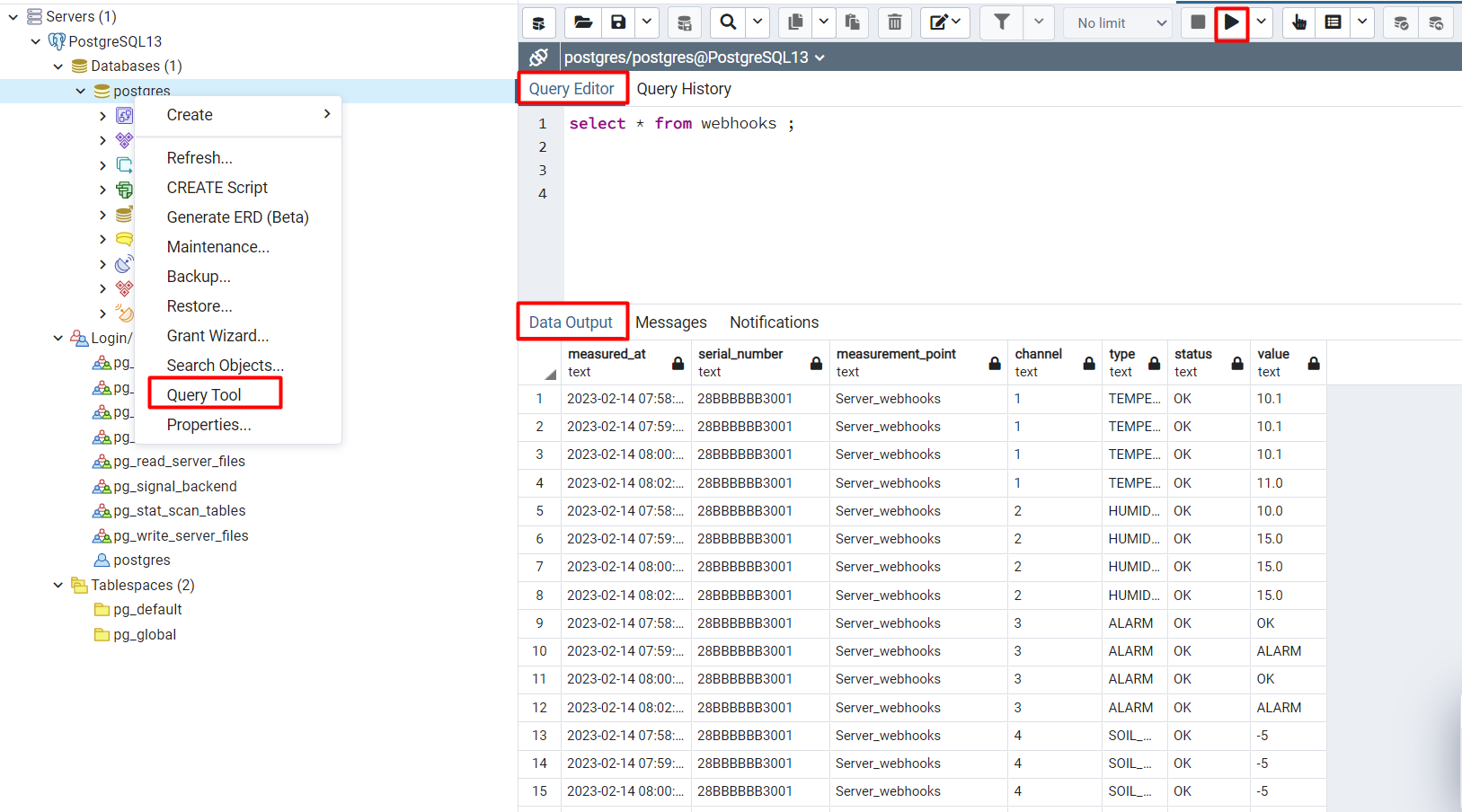Open find and replace

click(728, 22)
